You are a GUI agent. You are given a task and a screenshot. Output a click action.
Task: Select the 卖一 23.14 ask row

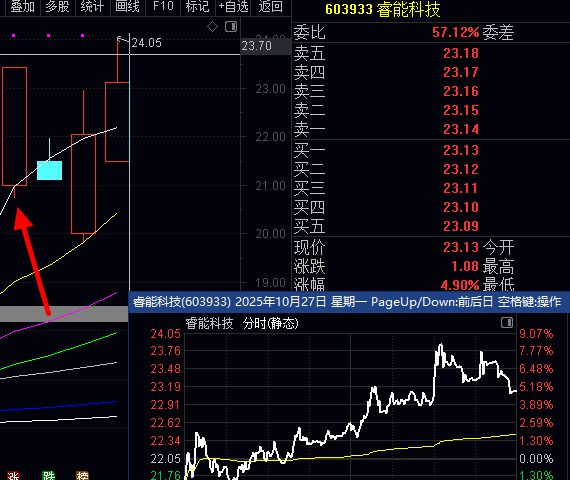(386, 129)
